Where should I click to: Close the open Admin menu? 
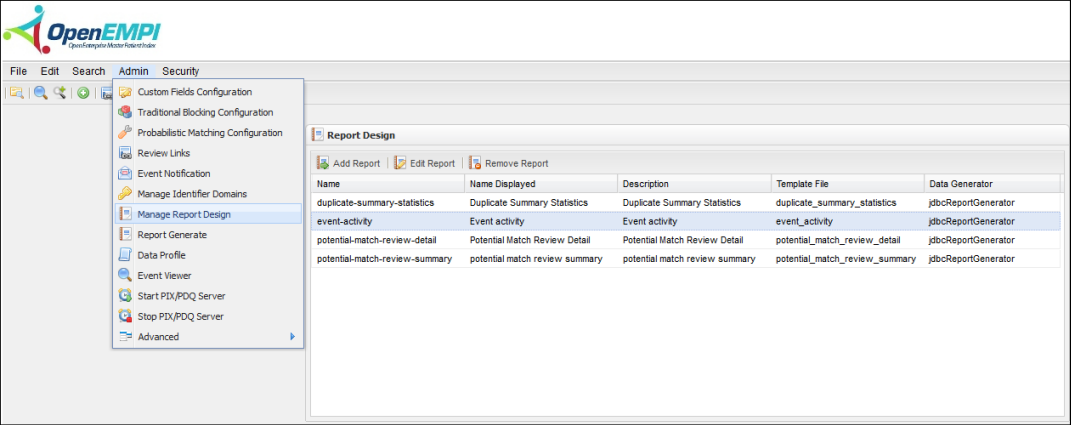point(133,71)
